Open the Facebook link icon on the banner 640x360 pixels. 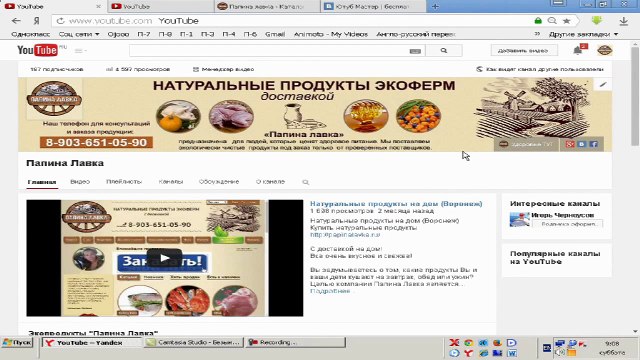[594, 144]
